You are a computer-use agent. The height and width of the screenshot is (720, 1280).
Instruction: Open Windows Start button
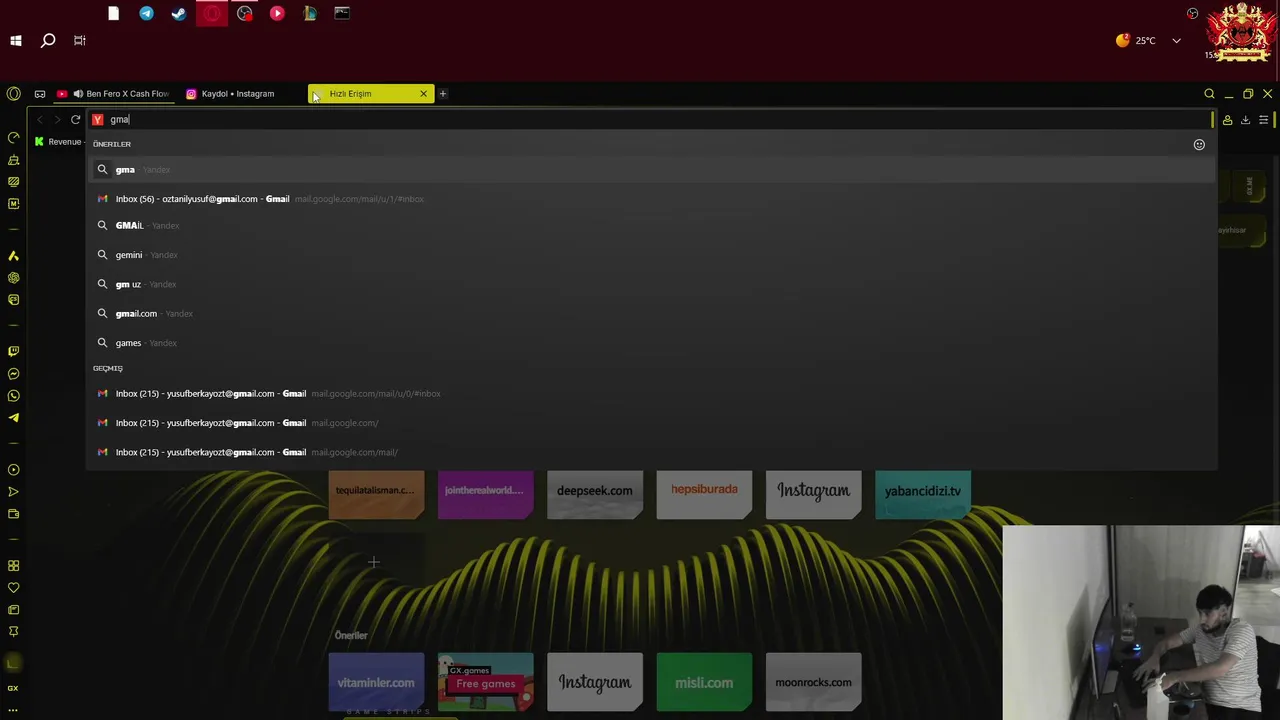click(16, 41)
